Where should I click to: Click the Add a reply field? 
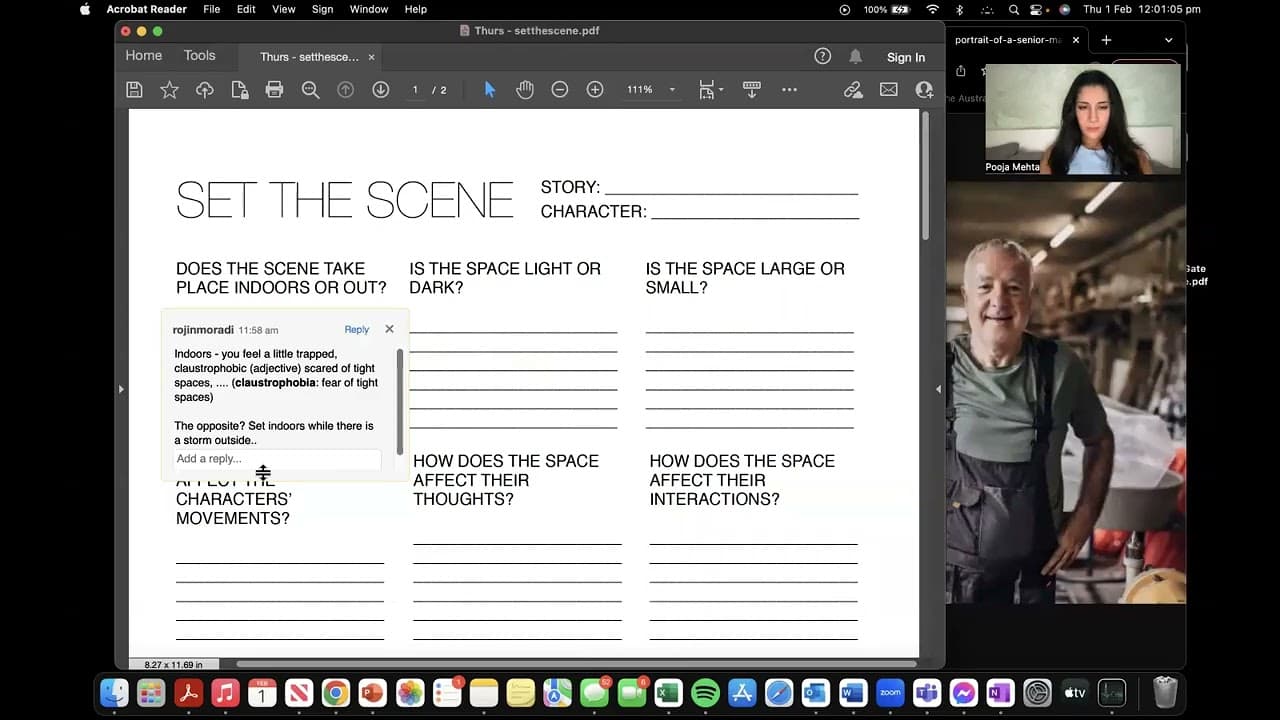pyautogui.click(x=277, y=459)
